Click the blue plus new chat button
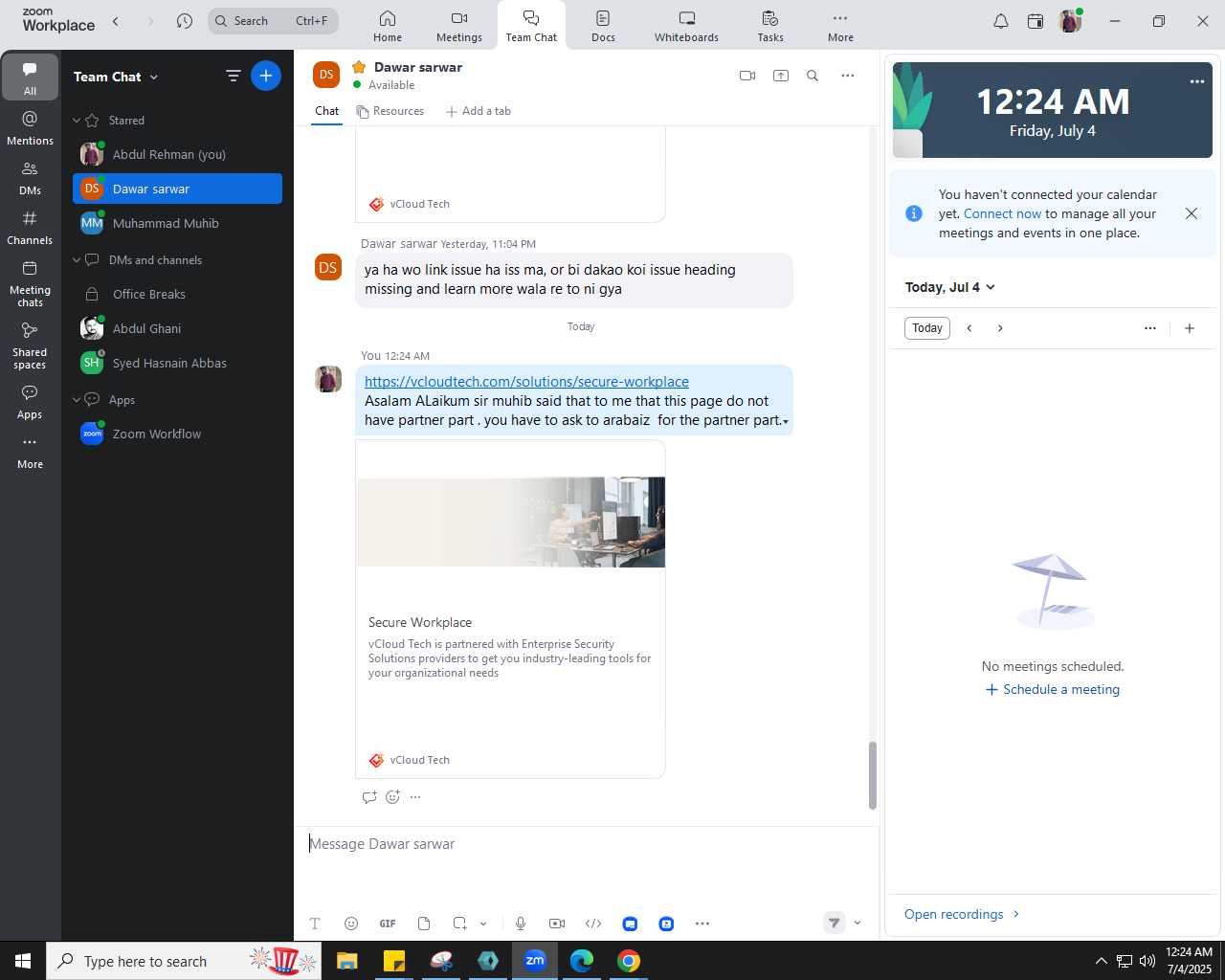The height and width of the screenshot is (980, 1225). [266, 76]
